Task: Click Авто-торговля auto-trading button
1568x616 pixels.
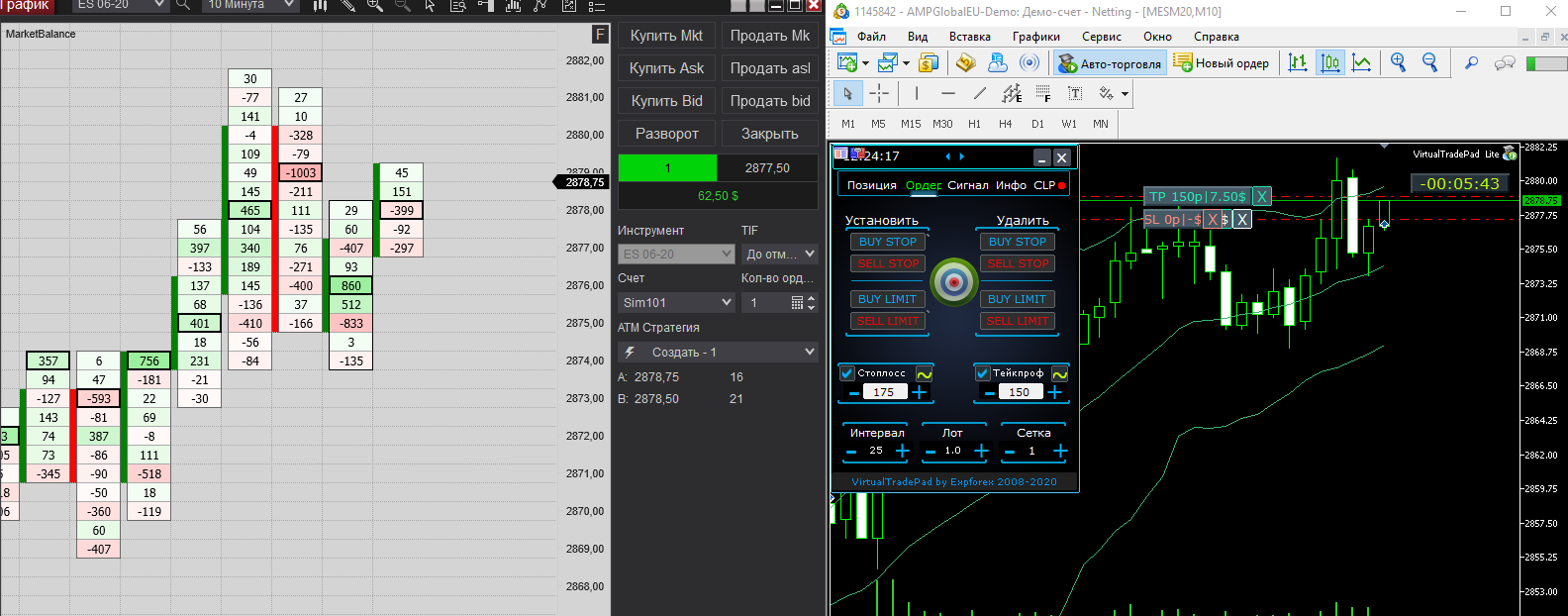Action: [1110, 63]
